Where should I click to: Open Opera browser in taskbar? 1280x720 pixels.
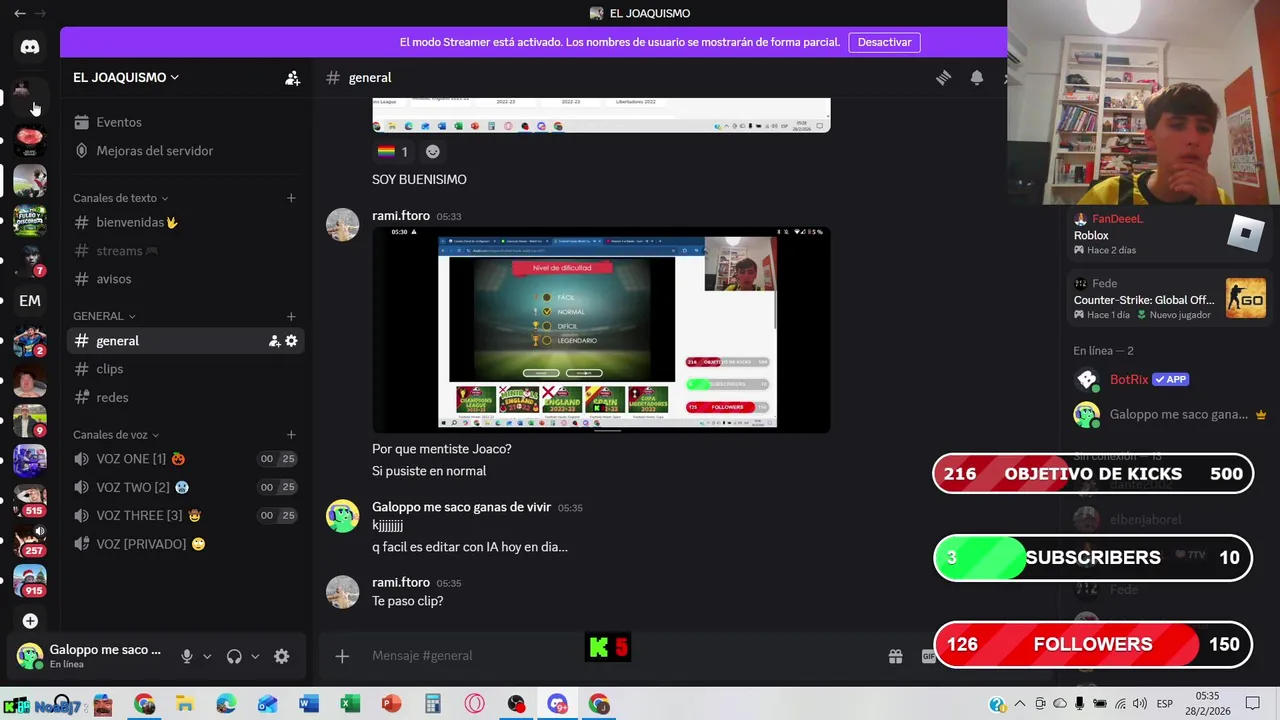(x=474, y=705)
